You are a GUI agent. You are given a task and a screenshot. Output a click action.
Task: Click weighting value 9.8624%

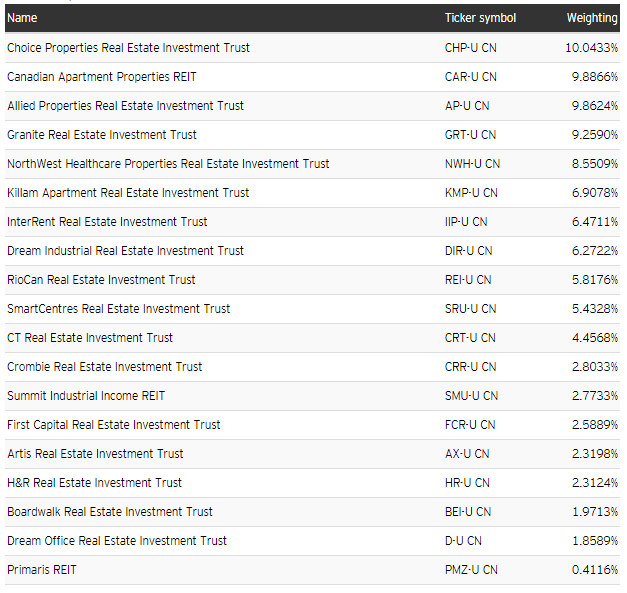click(x=595, y=106)
